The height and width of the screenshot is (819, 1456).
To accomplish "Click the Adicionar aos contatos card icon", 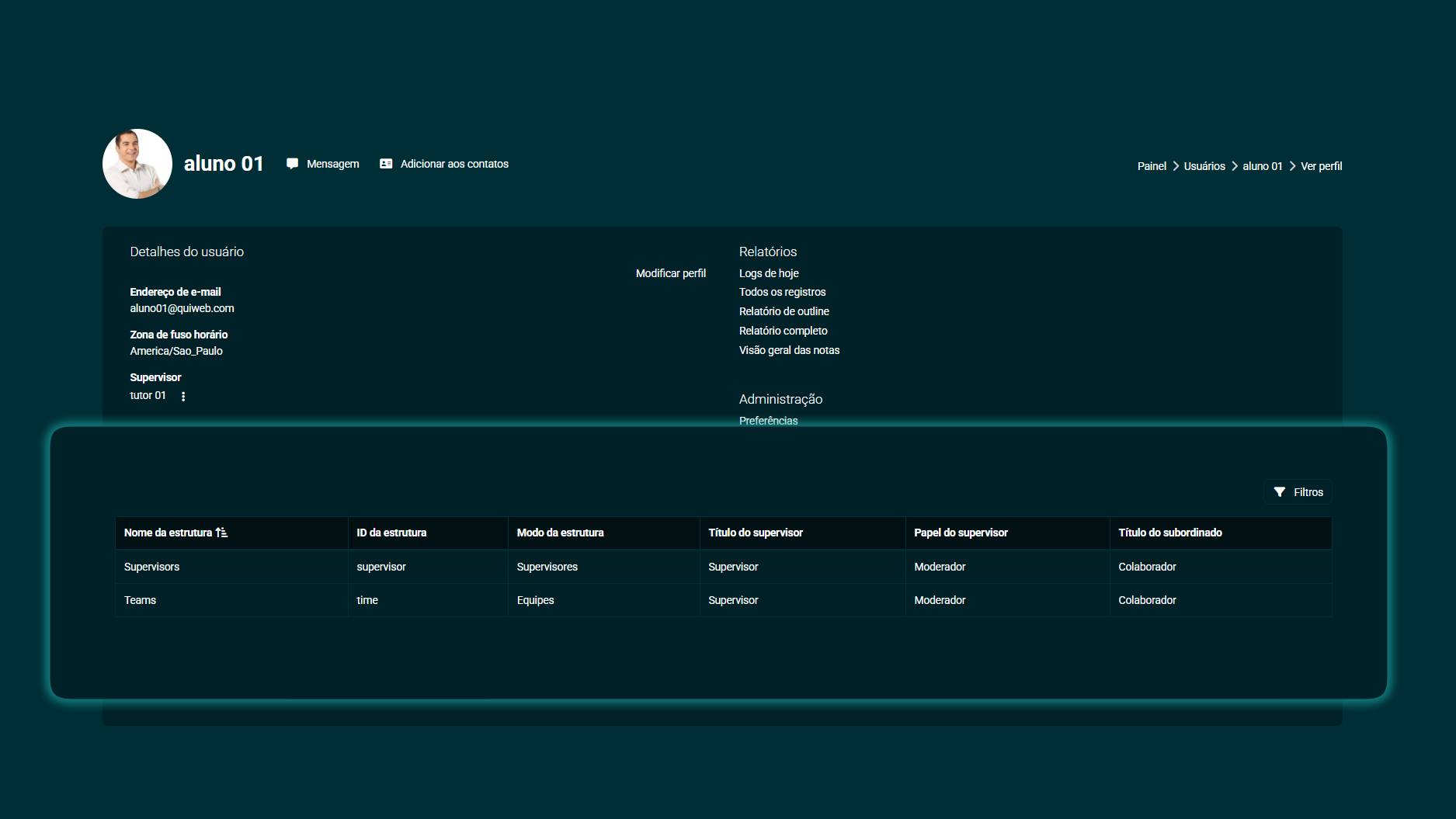I will 386,164.
